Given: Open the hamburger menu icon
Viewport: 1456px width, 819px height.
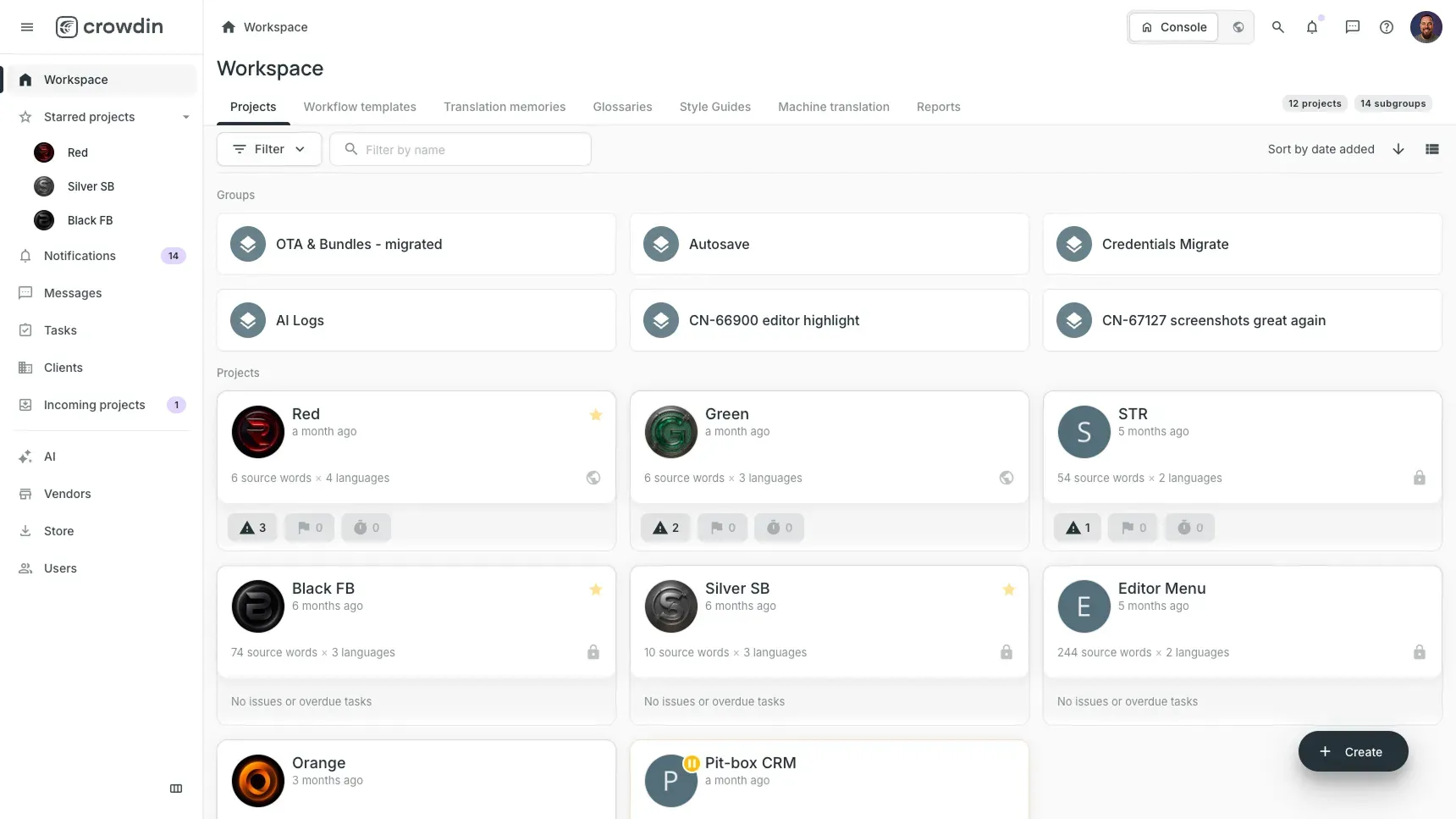Looking at the screenshot, I should (x=27, y=27).
